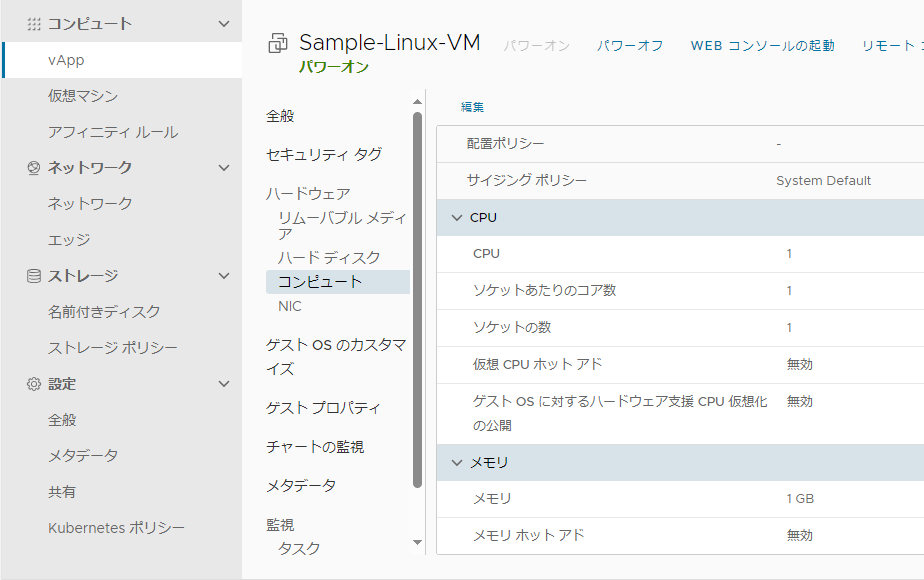Screen dimensions: 924x580
Task: Collapse the メモリ details section
Action: coord(458,463)
